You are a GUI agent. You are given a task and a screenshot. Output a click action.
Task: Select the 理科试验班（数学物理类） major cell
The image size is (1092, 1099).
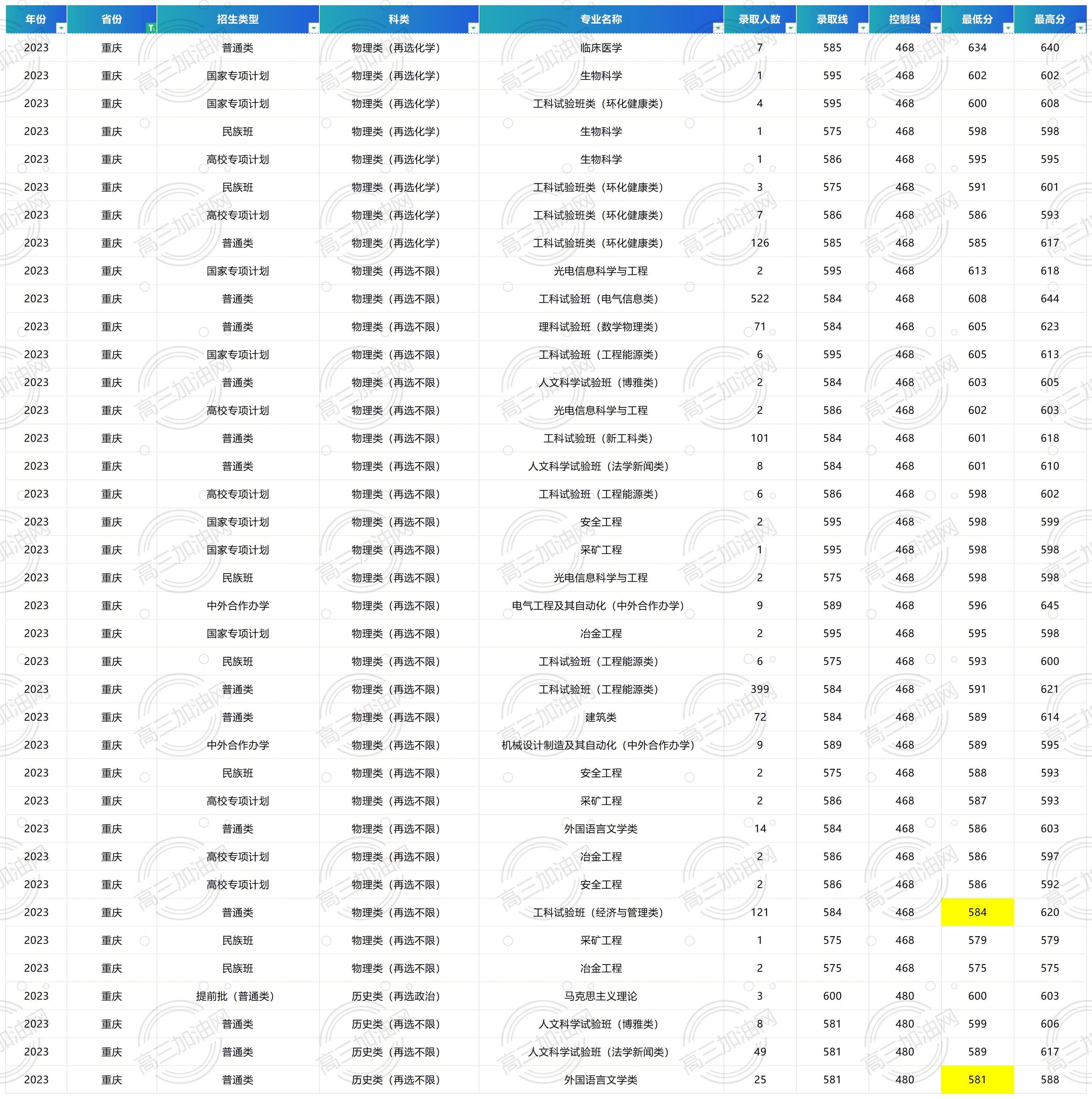tap(601, 326)
